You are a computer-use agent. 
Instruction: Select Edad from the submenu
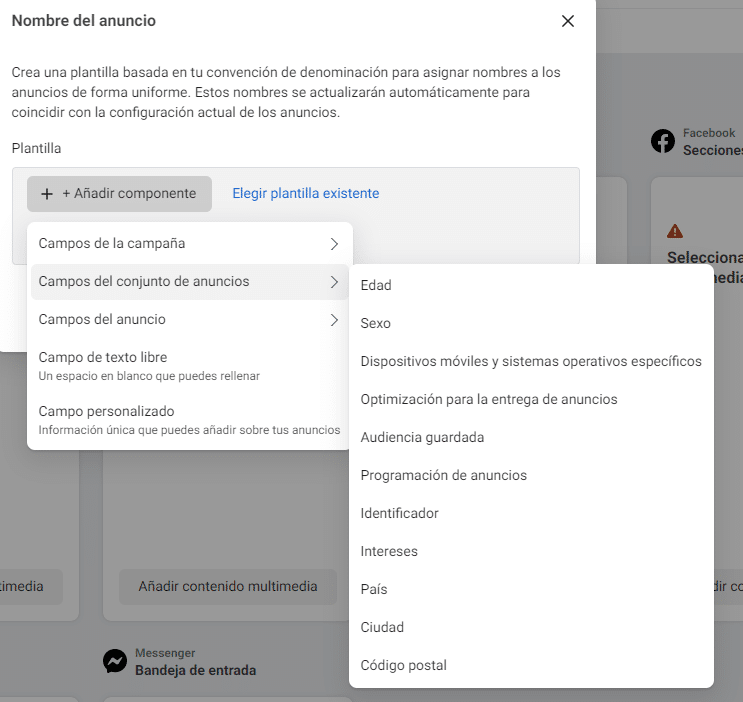click(x=376, y=286)
